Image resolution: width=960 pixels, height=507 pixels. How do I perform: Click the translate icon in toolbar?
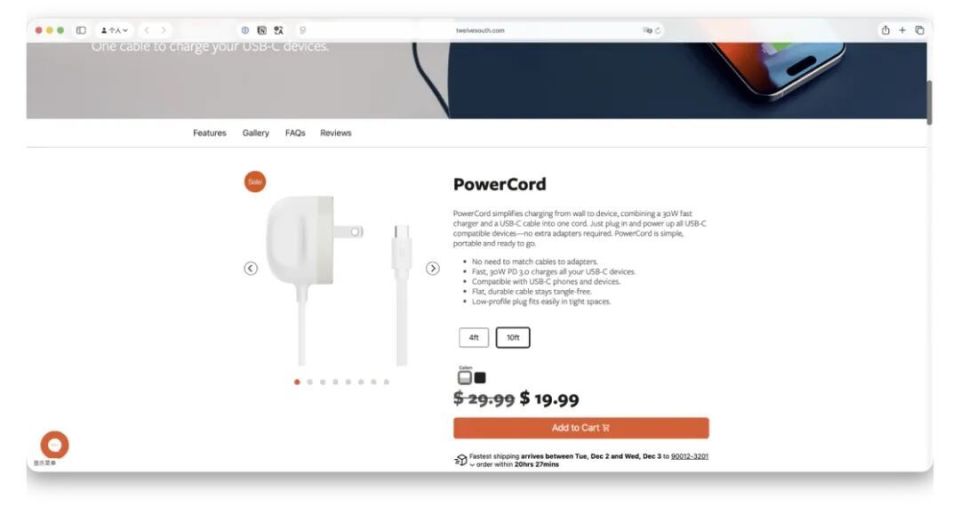(279, 30)
